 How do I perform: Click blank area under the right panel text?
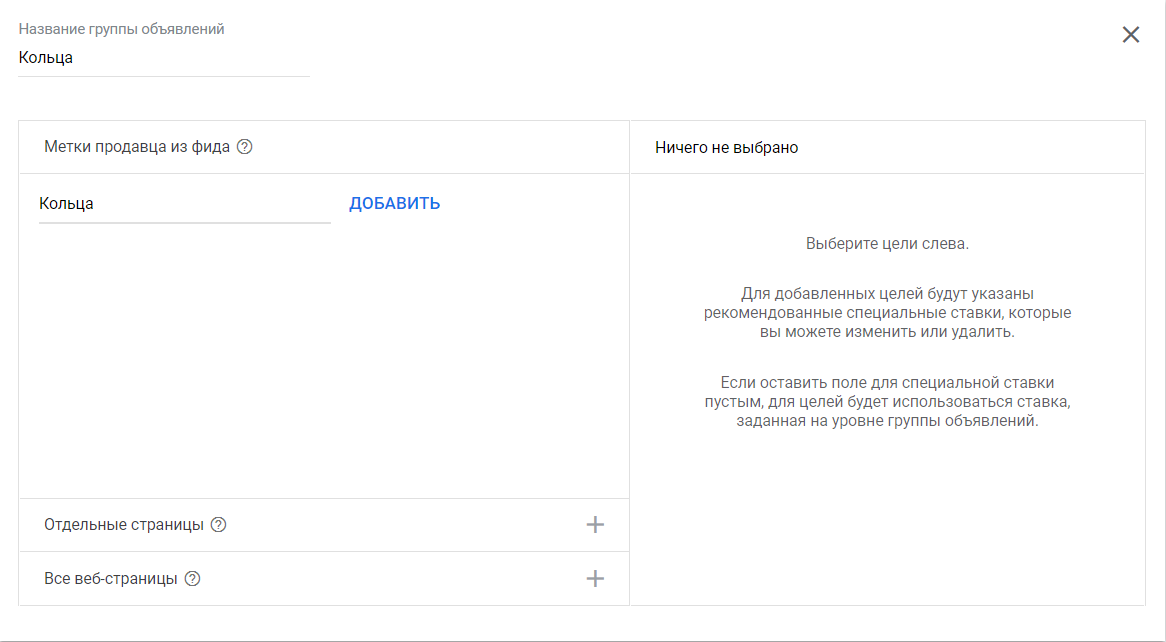point(887,520)
